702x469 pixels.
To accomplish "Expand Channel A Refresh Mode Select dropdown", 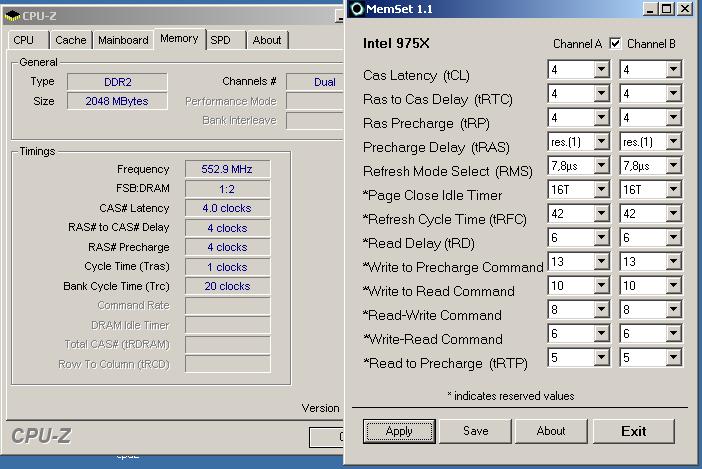I will click(602, 166).
